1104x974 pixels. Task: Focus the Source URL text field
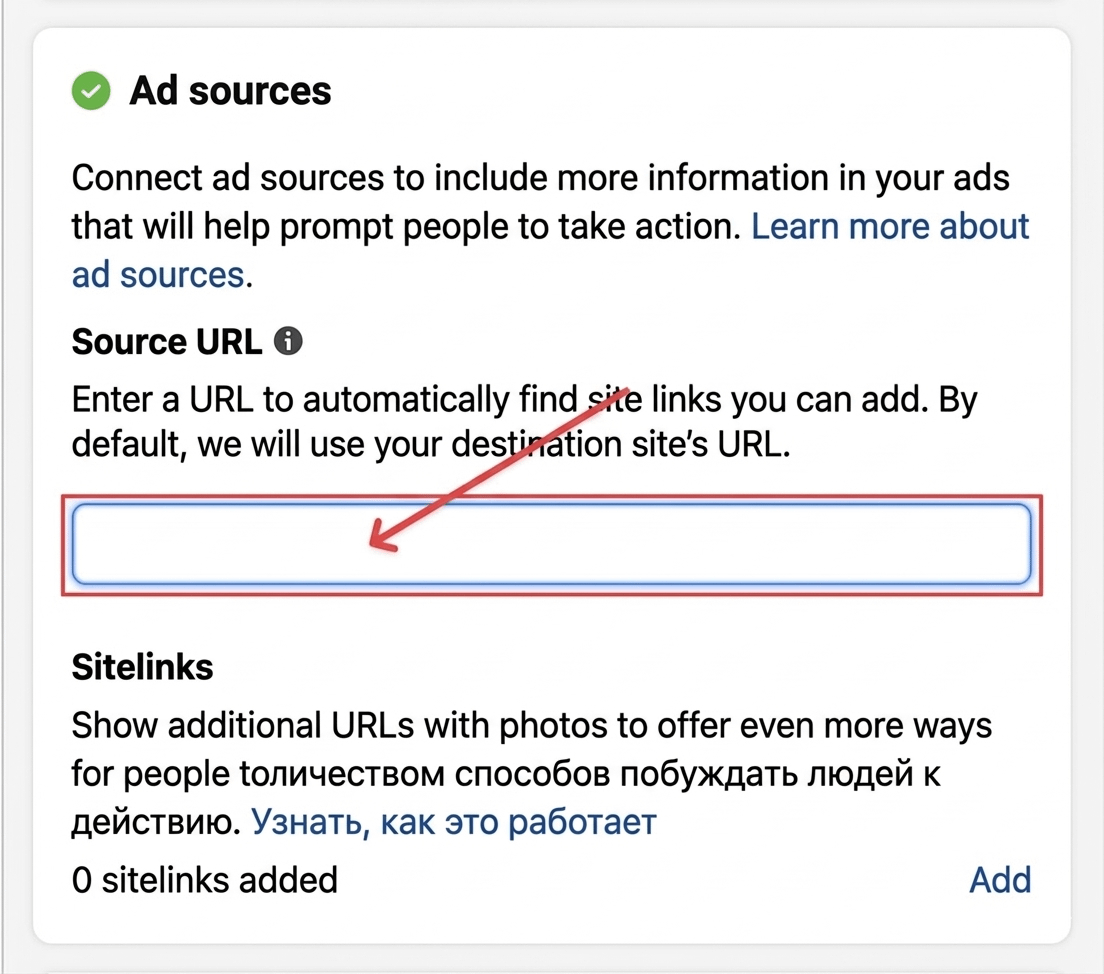(x=700, y=544)
